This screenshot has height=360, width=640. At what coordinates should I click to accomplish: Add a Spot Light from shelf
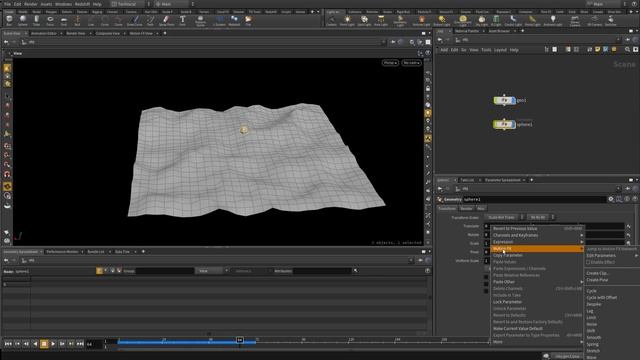click(x=364, y=20)
